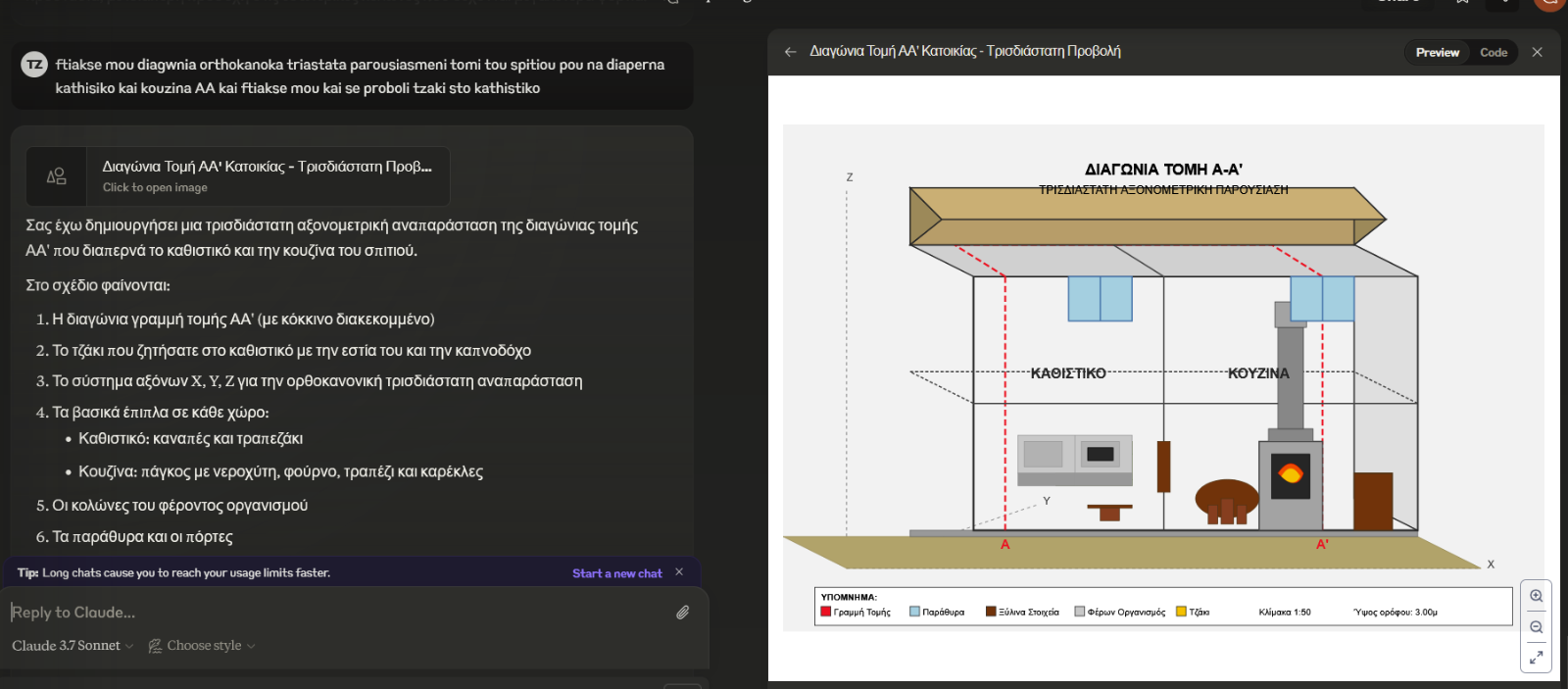Expand the diagram to fullscreen
The width and height of the screenshot is (1568, 689).
point(1536,658)
